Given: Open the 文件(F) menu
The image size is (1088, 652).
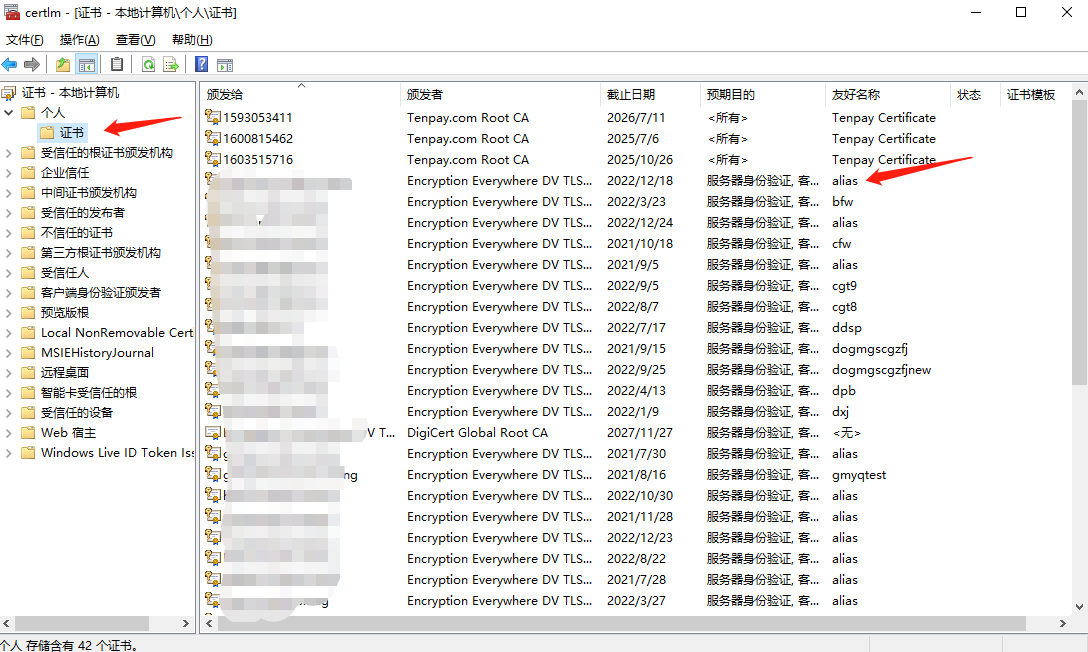Looking at the screenshot, I should pos(25,40).
